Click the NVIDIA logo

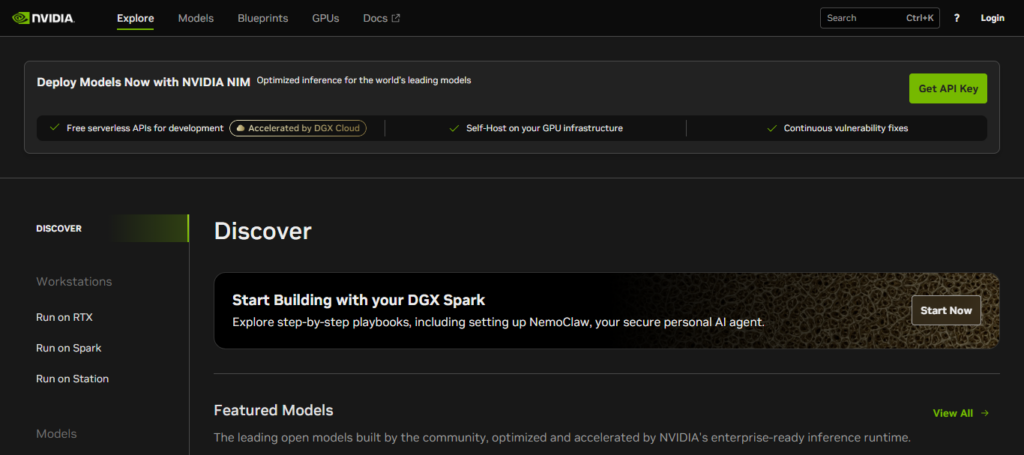43,18
